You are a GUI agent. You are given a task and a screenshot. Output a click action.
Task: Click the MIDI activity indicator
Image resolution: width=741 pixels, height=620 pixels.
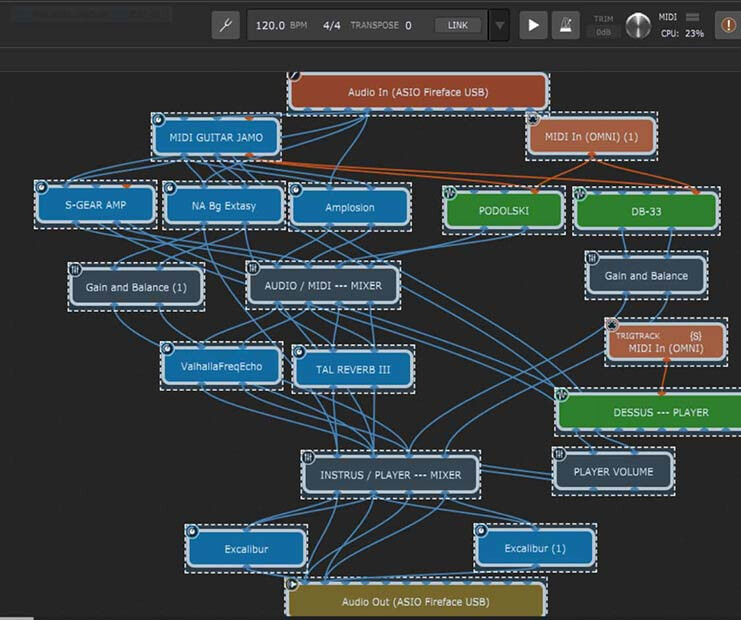(x=692, y=17)
